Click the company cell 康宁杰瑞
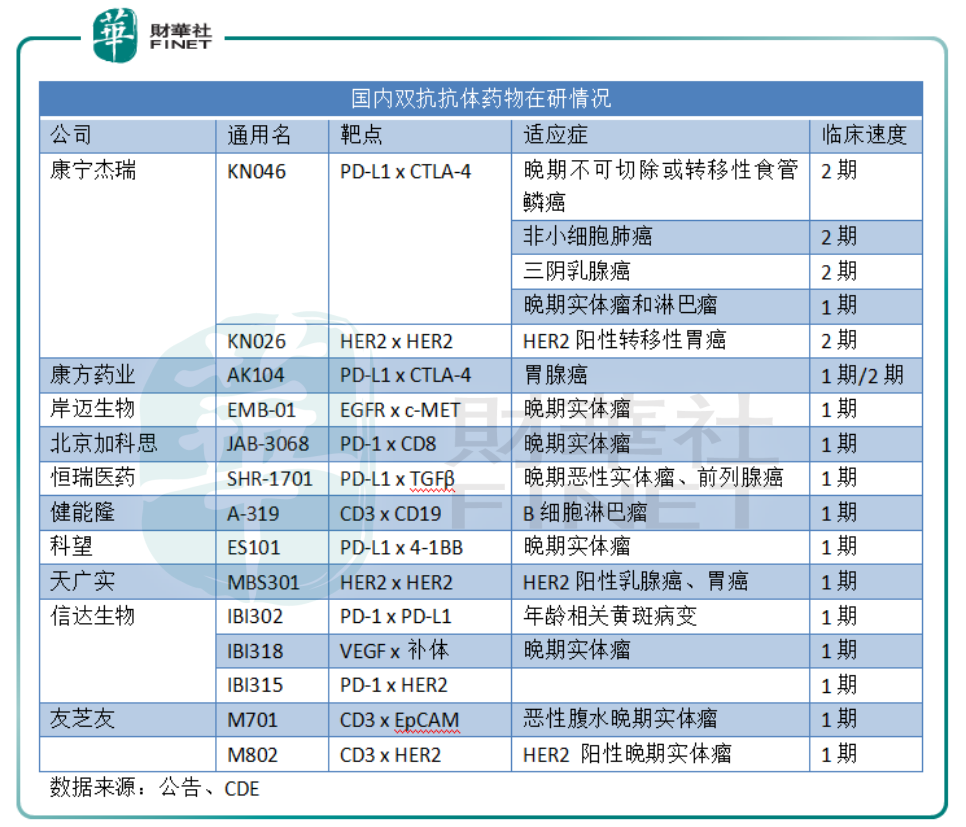Screen dimensions: 966x827 (92, 170)
